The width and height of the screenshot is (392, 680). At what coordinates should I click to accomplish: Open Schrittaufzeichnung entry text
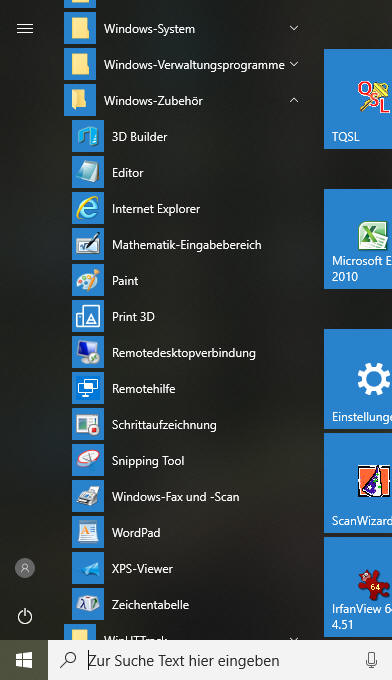164,425
